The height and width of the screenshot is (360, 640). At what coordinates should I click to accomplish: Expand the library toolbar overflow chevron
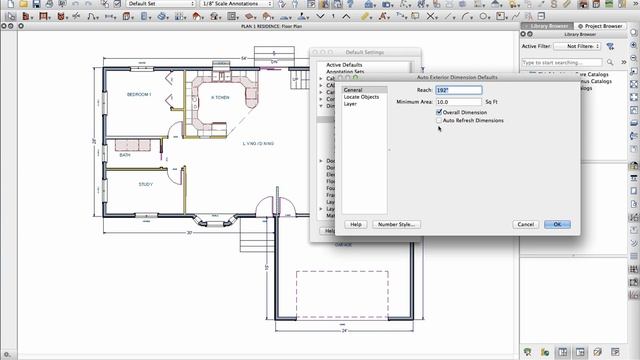(x=624, y=62)
